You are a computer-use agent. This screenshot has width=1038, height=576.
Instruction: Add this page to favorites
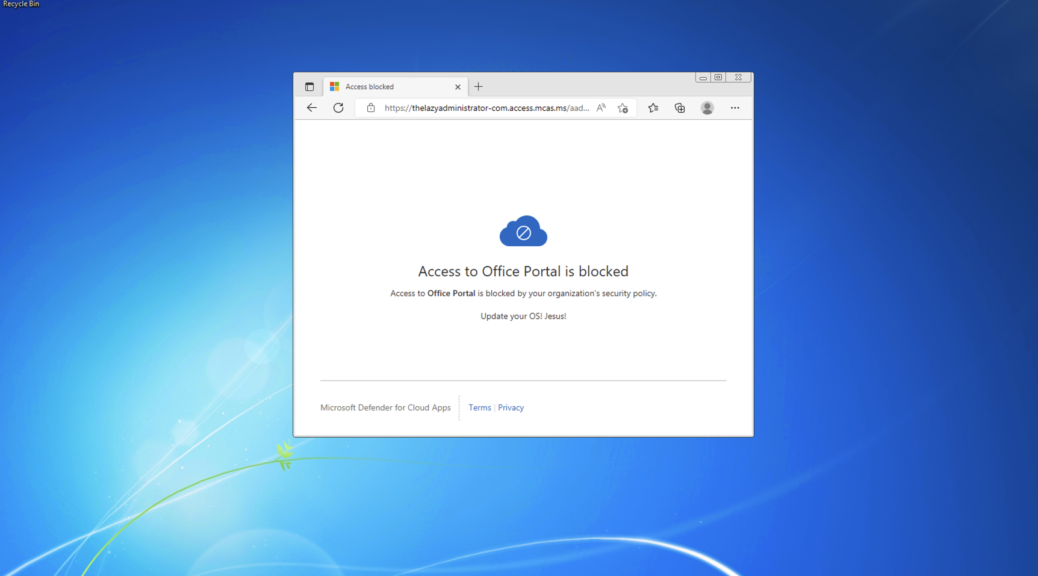(623, 108)
